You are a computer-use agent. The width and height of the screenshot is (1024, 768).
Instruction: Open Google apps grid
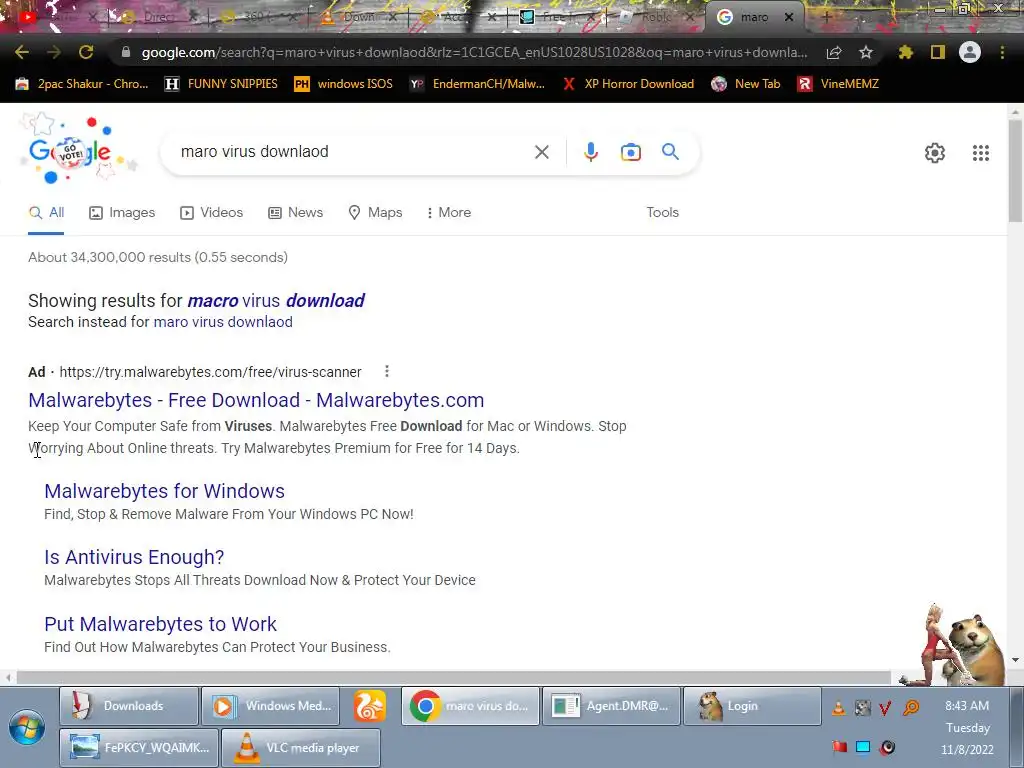pyautogui.click(x=980, y=153)
